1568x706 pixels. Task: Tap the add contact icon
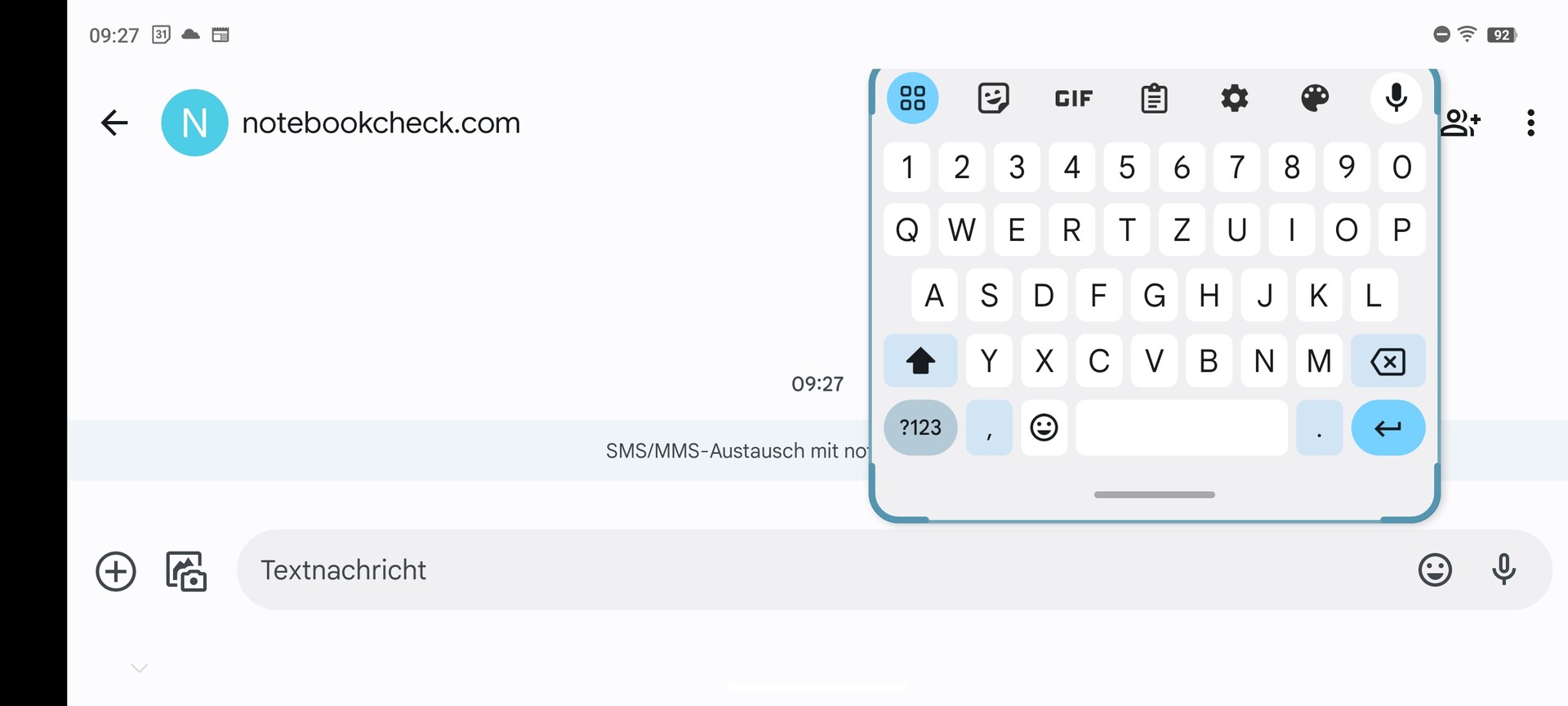1460,123
